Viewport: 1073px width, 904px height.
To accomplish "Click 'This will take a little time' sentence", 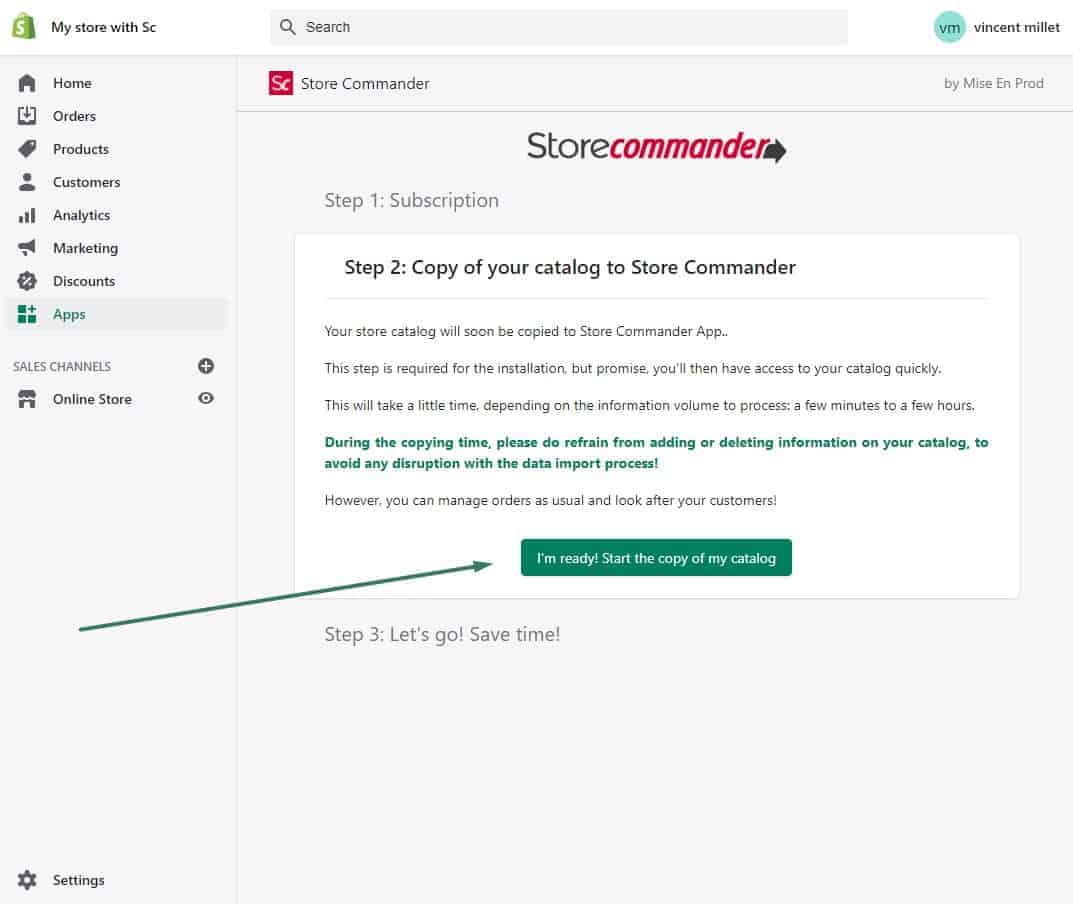I will click(x=649, y=405).
